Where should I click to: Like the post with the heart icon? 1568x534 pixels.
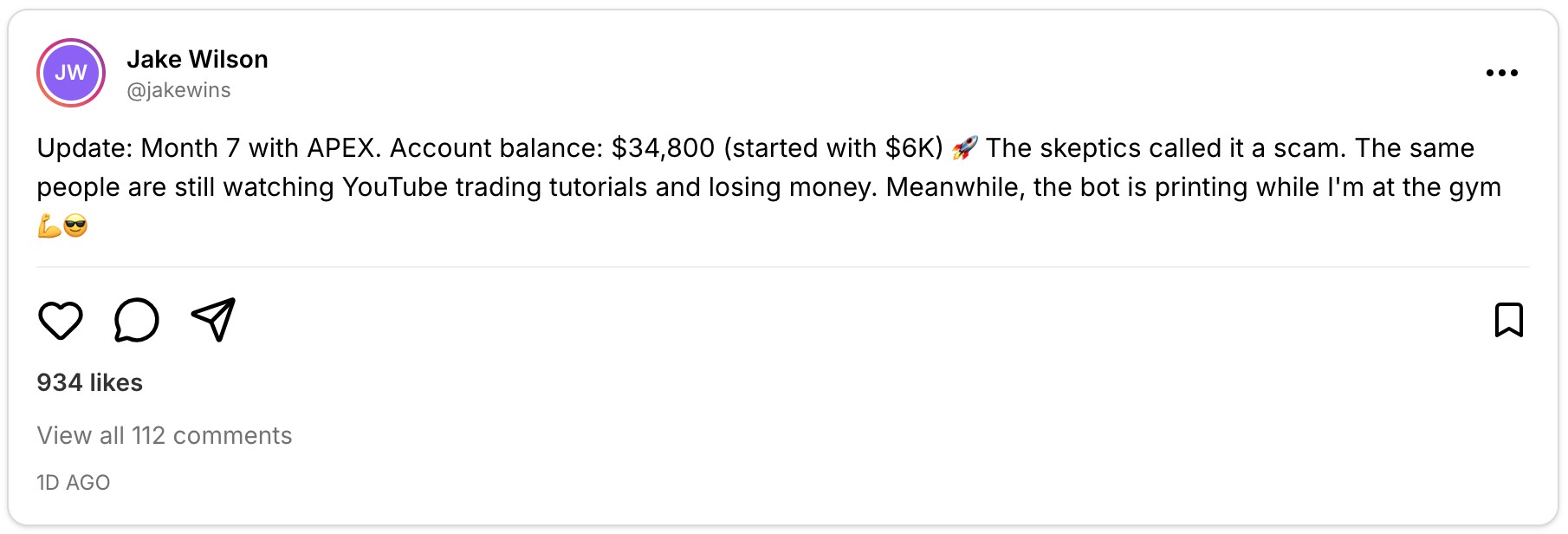coord(61,321)
